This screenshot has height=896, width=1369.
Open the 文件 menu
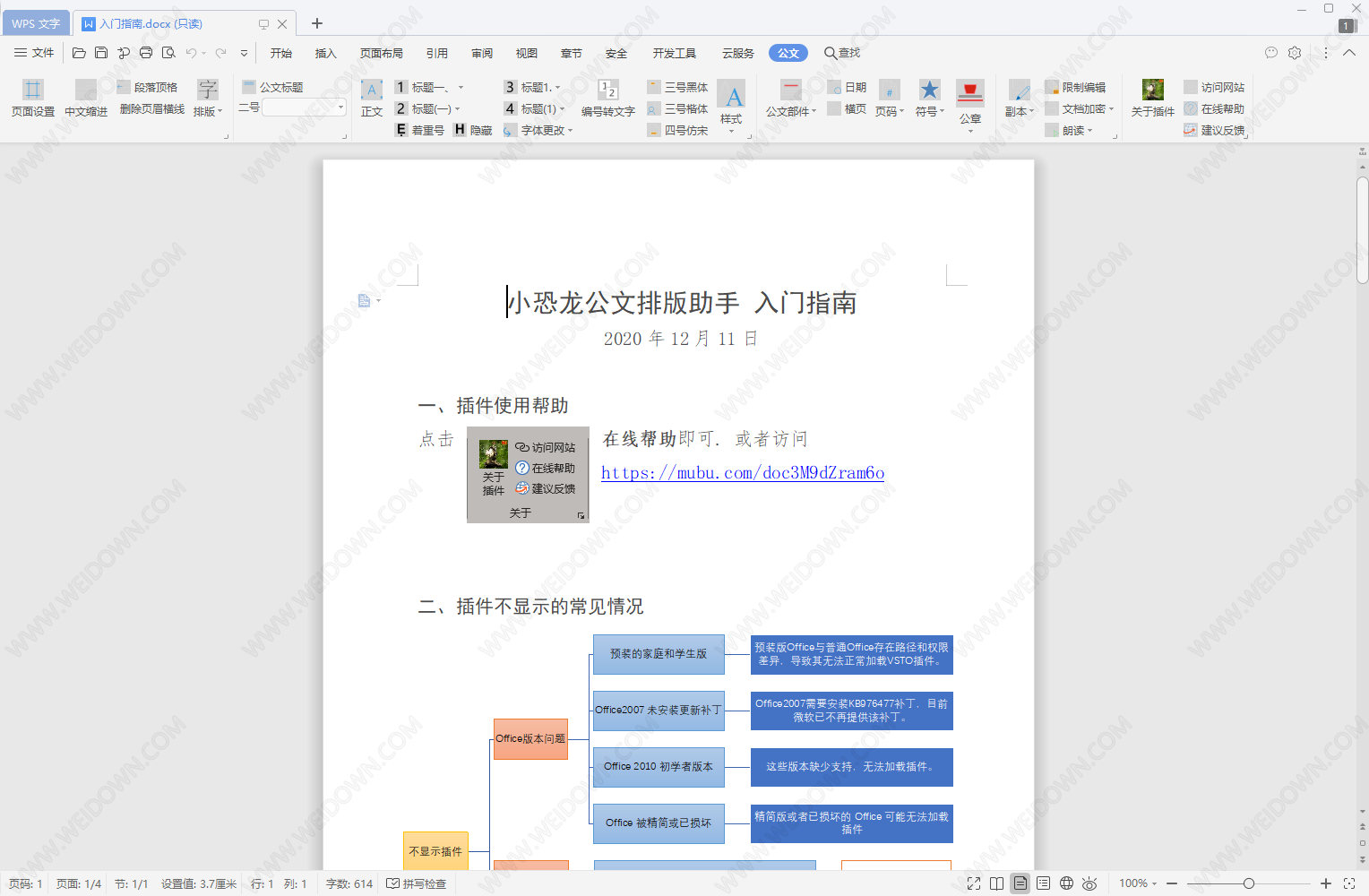click(34, 53)
